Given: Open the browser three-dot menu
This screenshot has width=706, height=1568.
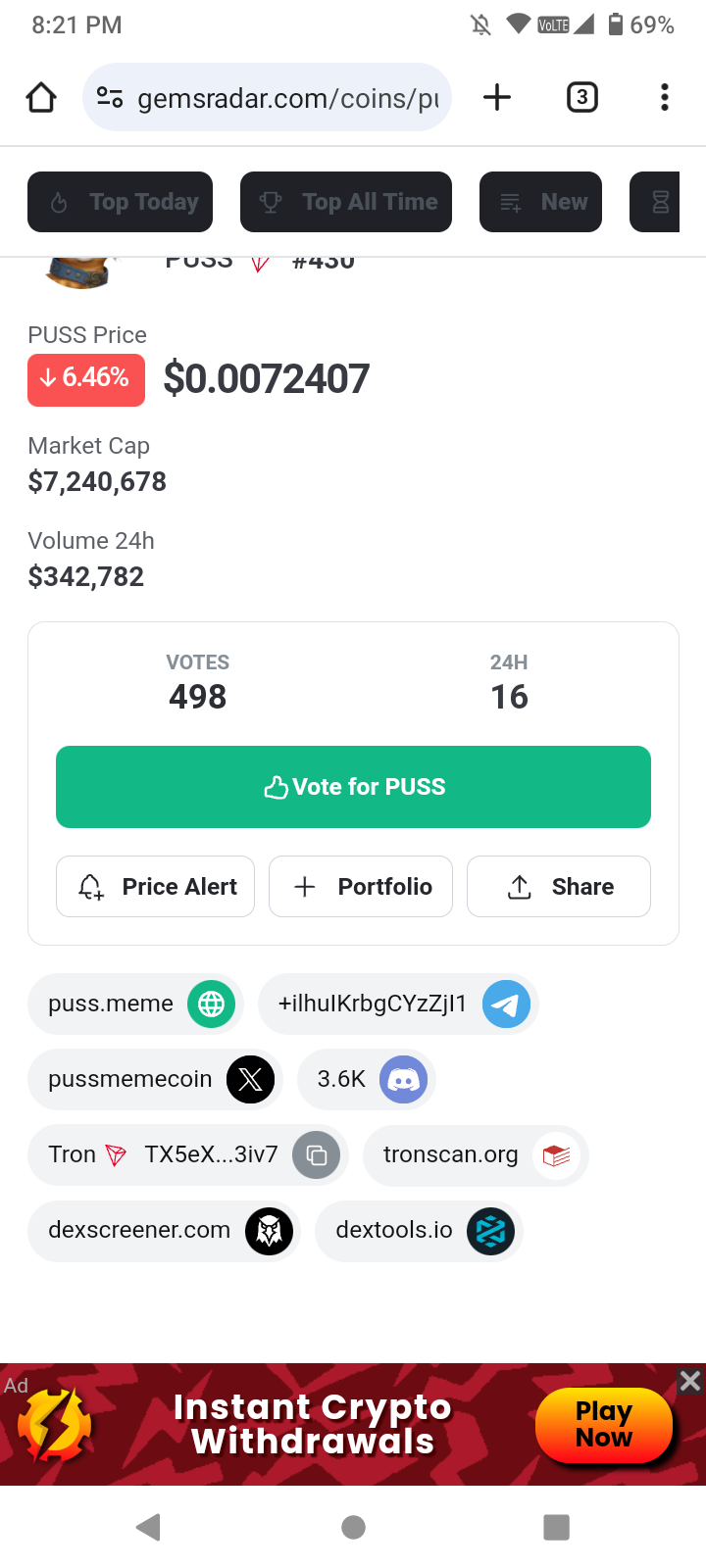Looking at the screenshot, I should (665, 97).
